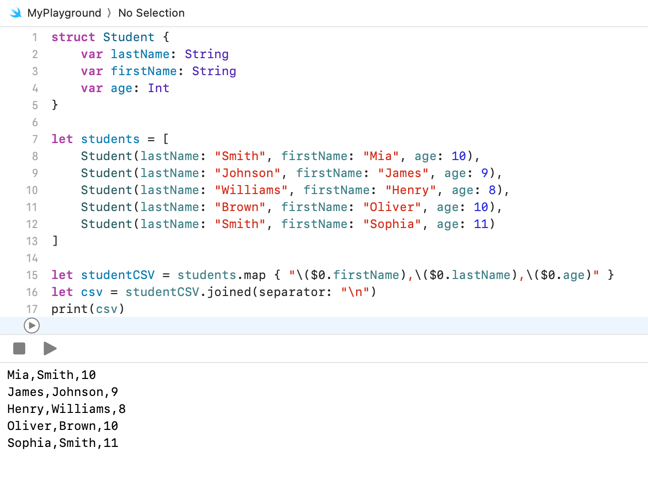Screen dimensions: 648x494
Task: Click the console output line Sophia,Smith,11
Action: tap(62, 443)
